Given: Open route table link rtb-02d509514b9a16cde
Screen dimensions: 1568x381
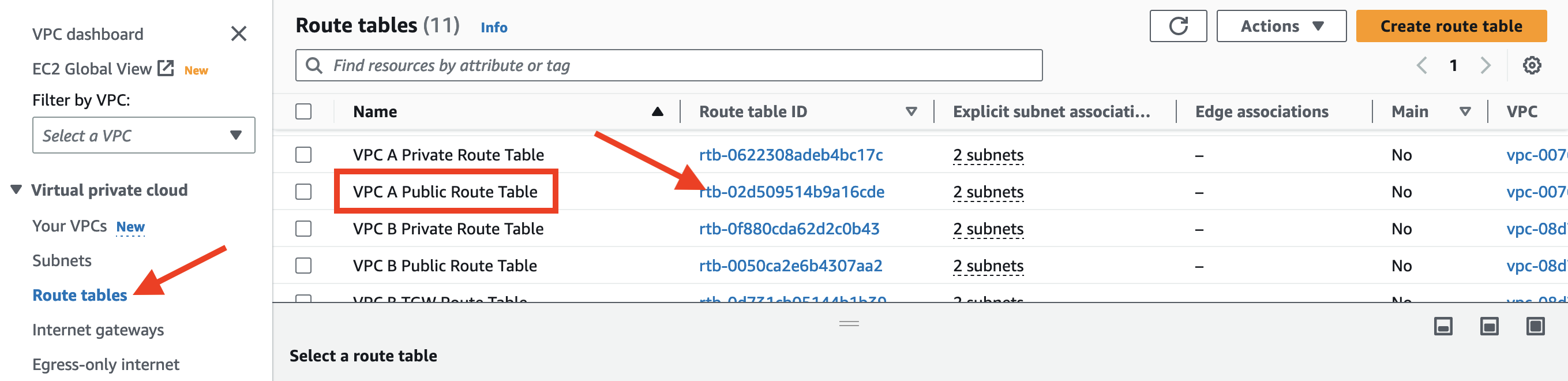Looking at the screenshot, I should 791,192.
